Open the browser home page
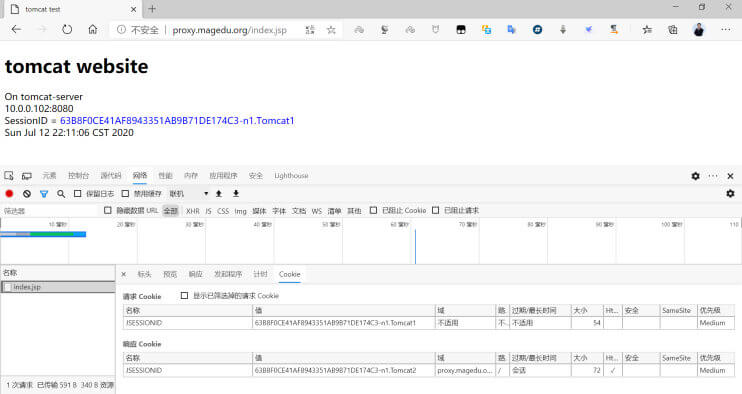The width and height of the screenshot is (742, 394). click(x=93, y=29)
